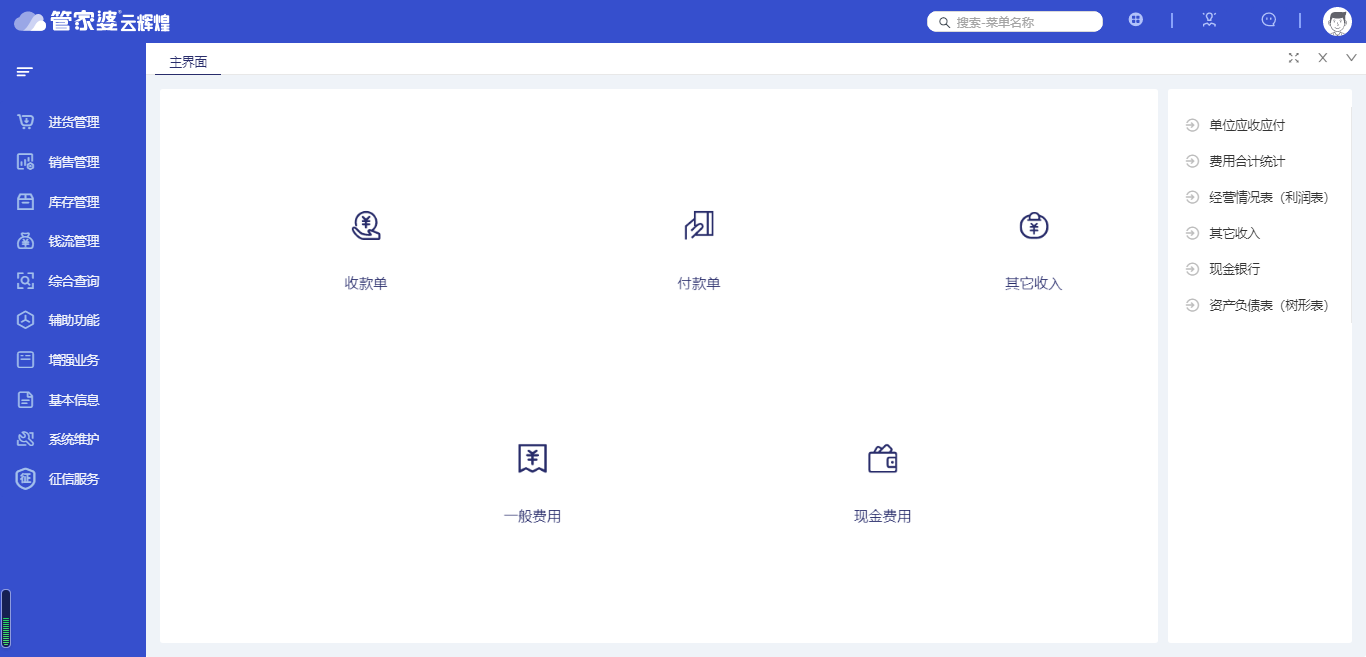The image size is (1366, 657).
Task: Open 资产负债表（树形表）link
Action: pyautogui.click(x=1269, y=305)
